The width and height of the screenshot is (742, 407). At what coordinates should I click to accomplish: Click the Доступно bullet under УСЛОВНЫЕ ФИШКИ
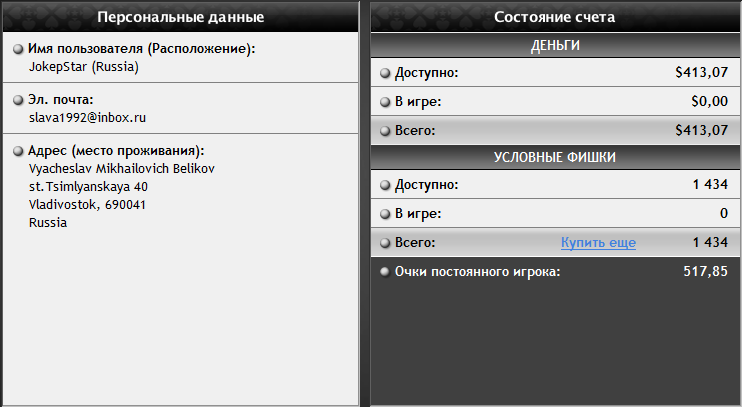(x=385, y=185)
